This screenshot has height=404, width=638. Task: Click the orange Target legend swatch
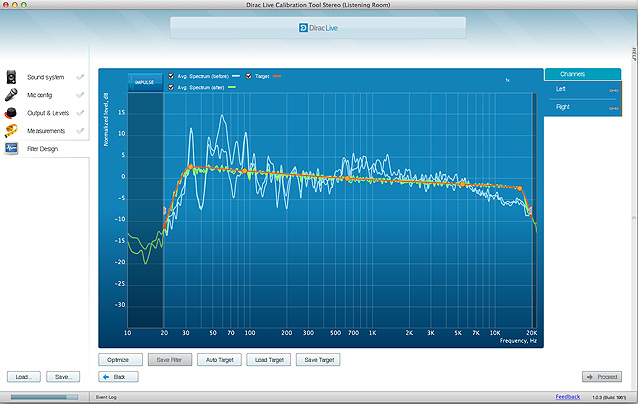(277, 76)
